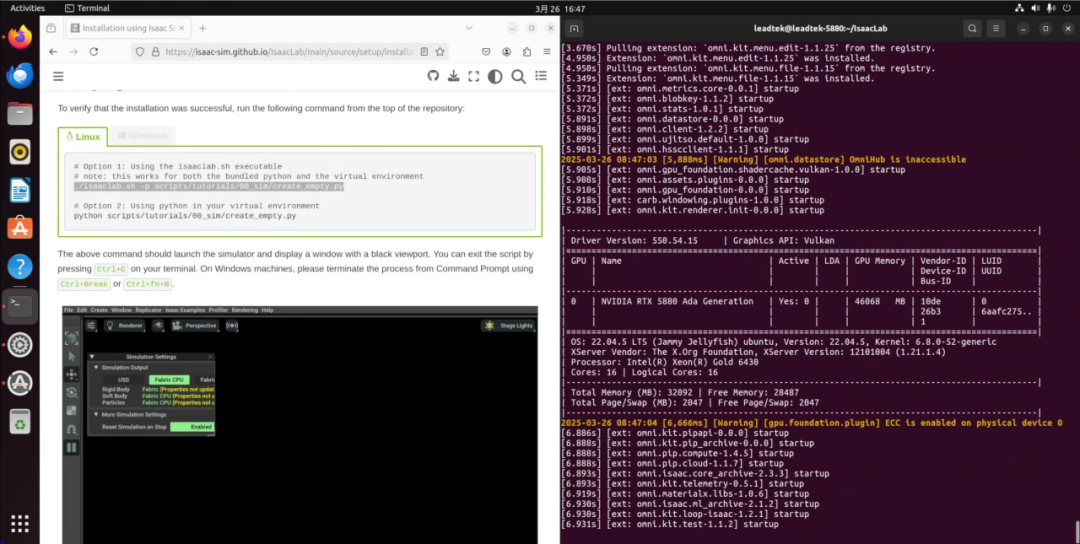Bookmark this page with the star
This screenshot has width=1080, height=544.
pos(440,52)
